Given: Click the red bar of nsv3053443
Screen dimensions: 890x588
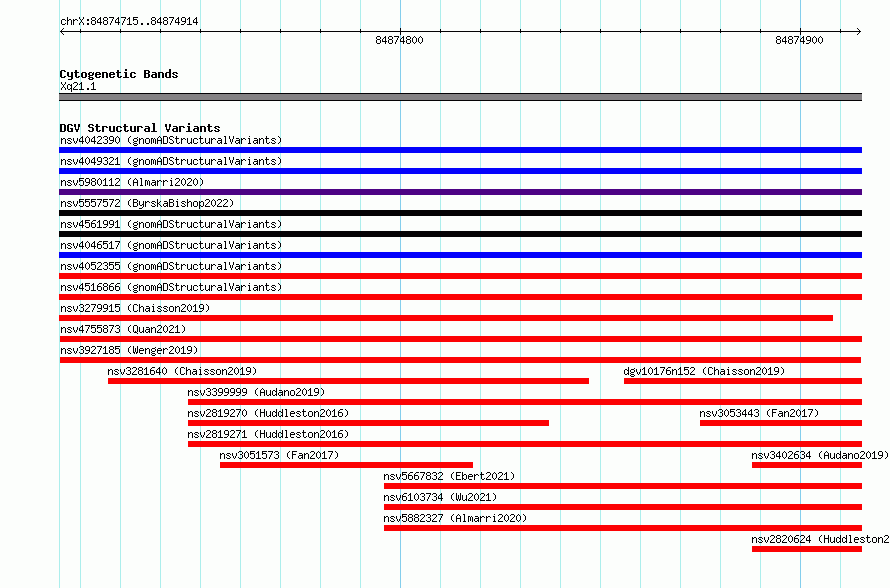Looking at the screenshot, I should (x=781, y=423).
